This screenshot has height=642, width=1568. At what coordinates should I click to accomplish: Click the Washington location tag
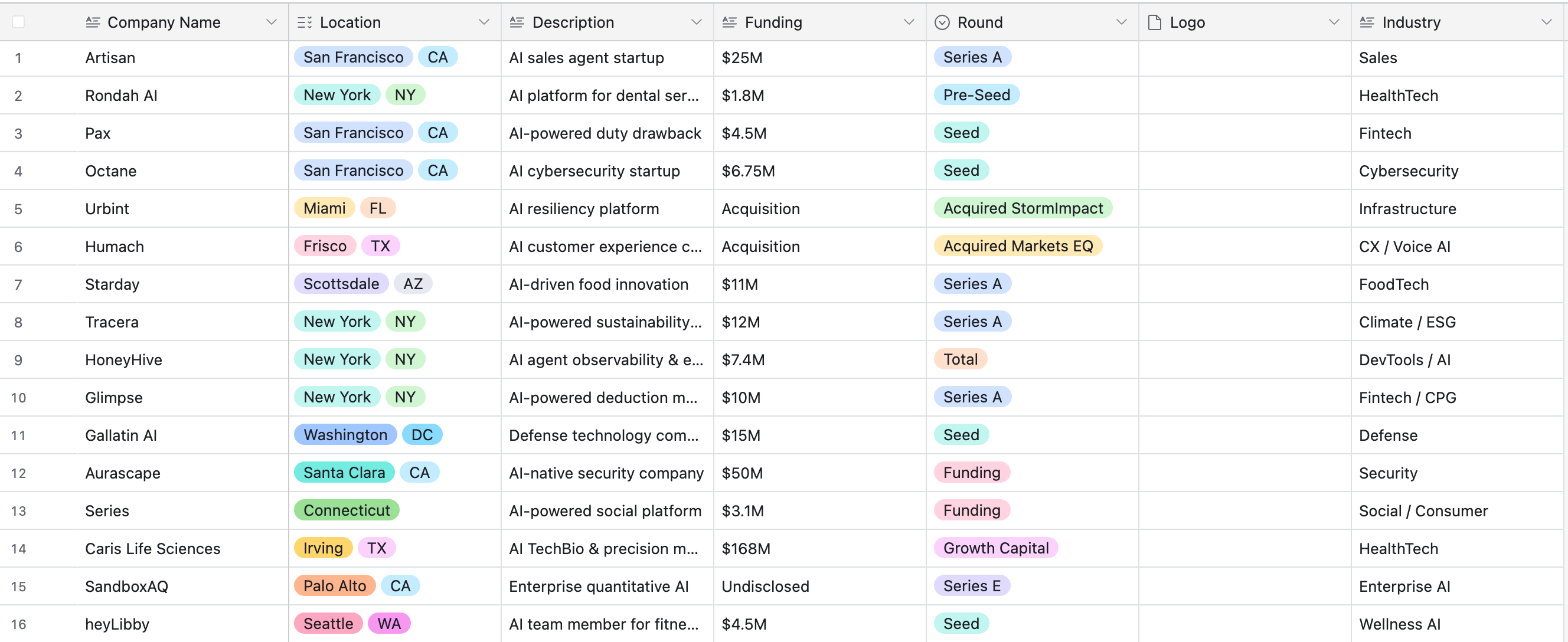(345, 434)
